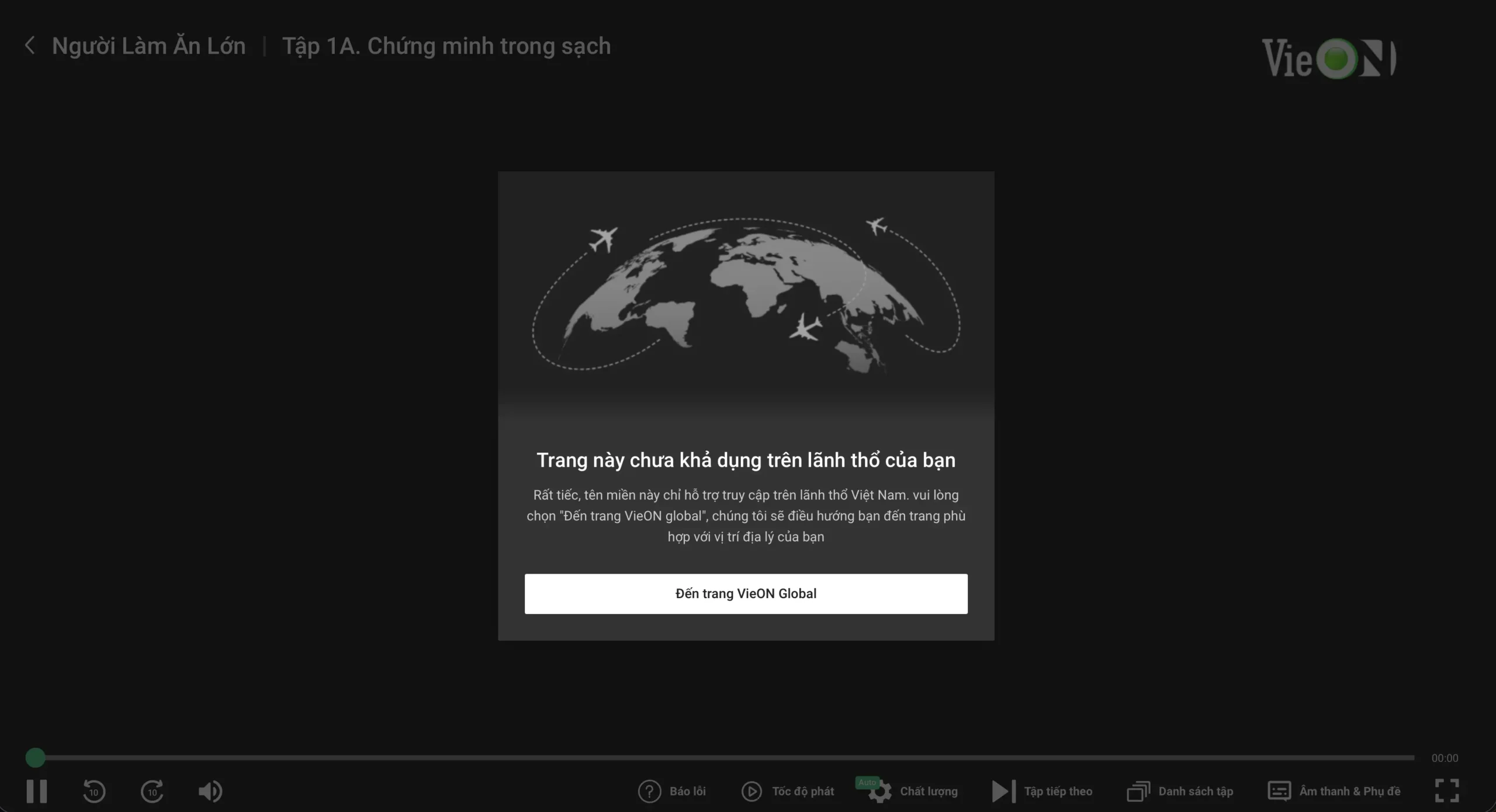This screenshot has height=812, width=1496.
Task: Click the 00:00 time display
Action: point(1444,758)
